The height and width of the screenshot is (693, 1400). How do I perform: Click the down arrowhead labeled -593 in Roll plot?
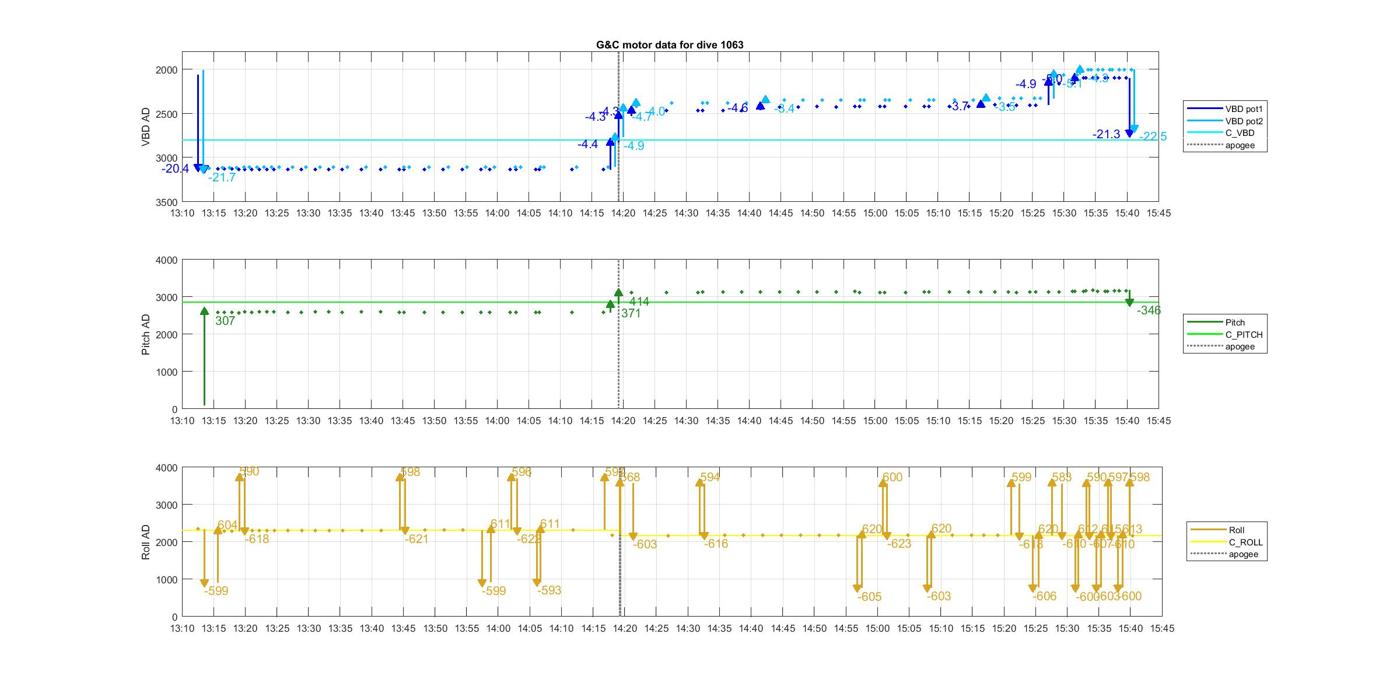pos(537,582)
